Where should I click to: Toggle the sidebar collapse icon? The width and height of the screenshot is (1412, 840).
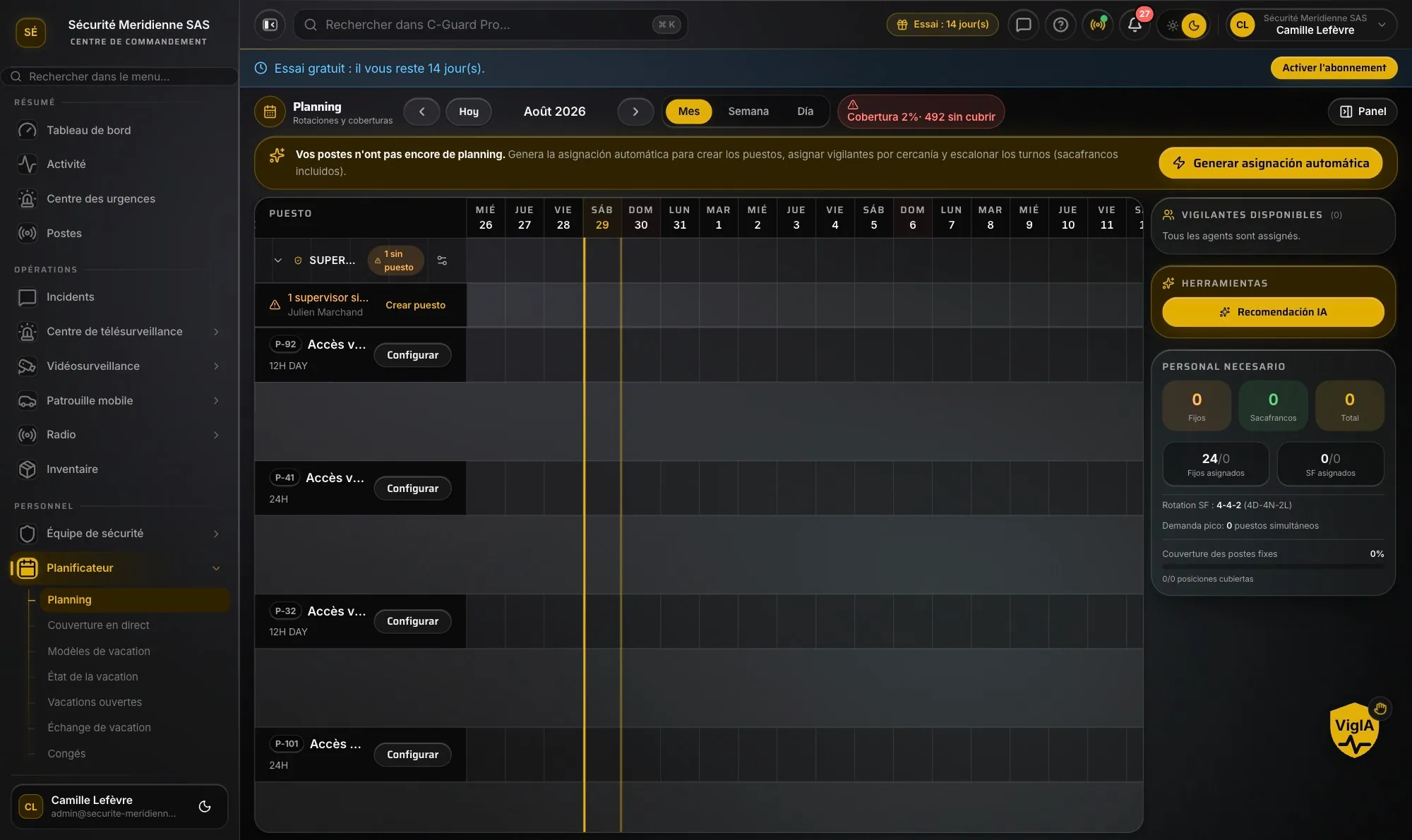(x=270, y=25)
